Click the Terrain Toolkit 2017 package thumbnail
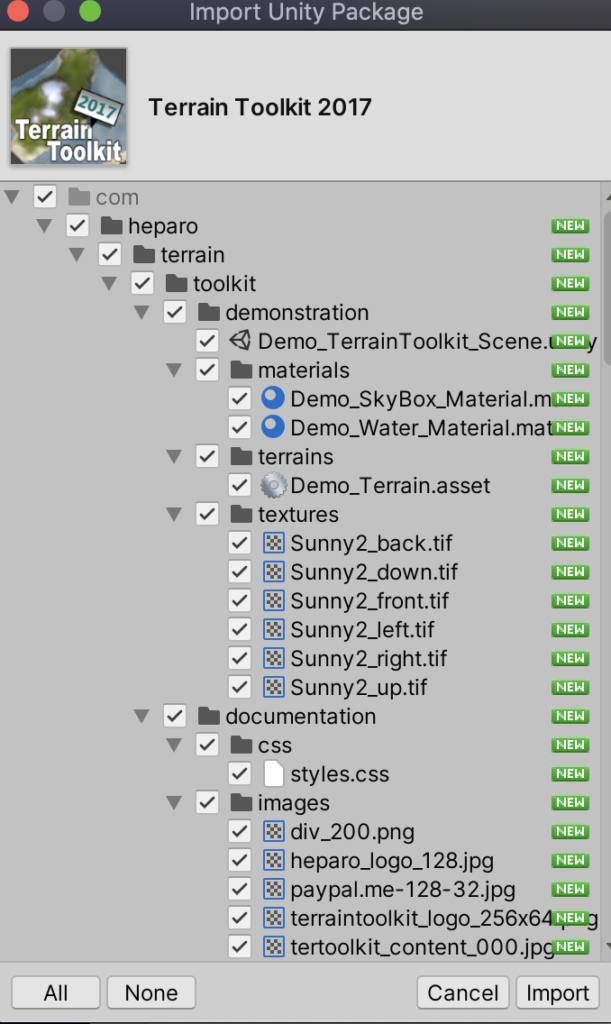 [x=68, y=107]
